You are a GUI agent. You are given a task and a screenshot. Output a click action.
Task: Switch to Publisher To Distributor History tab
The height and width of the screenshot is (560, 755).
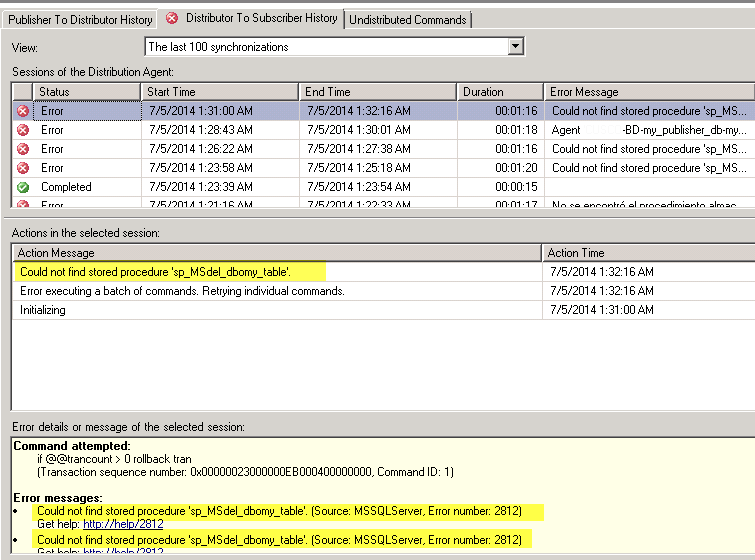pyautogui.click(x=80, y=20)
